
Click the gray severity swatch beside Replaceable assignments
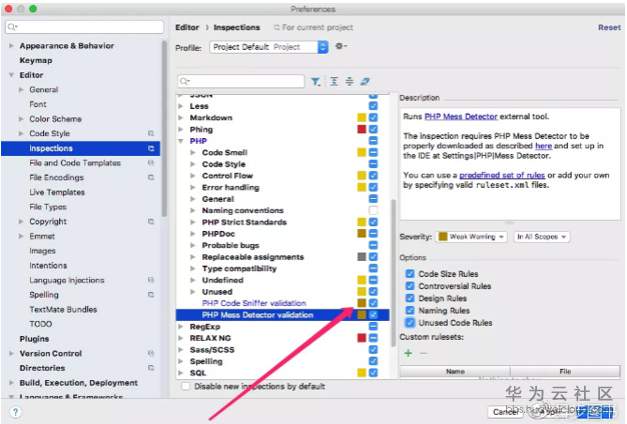361,257
